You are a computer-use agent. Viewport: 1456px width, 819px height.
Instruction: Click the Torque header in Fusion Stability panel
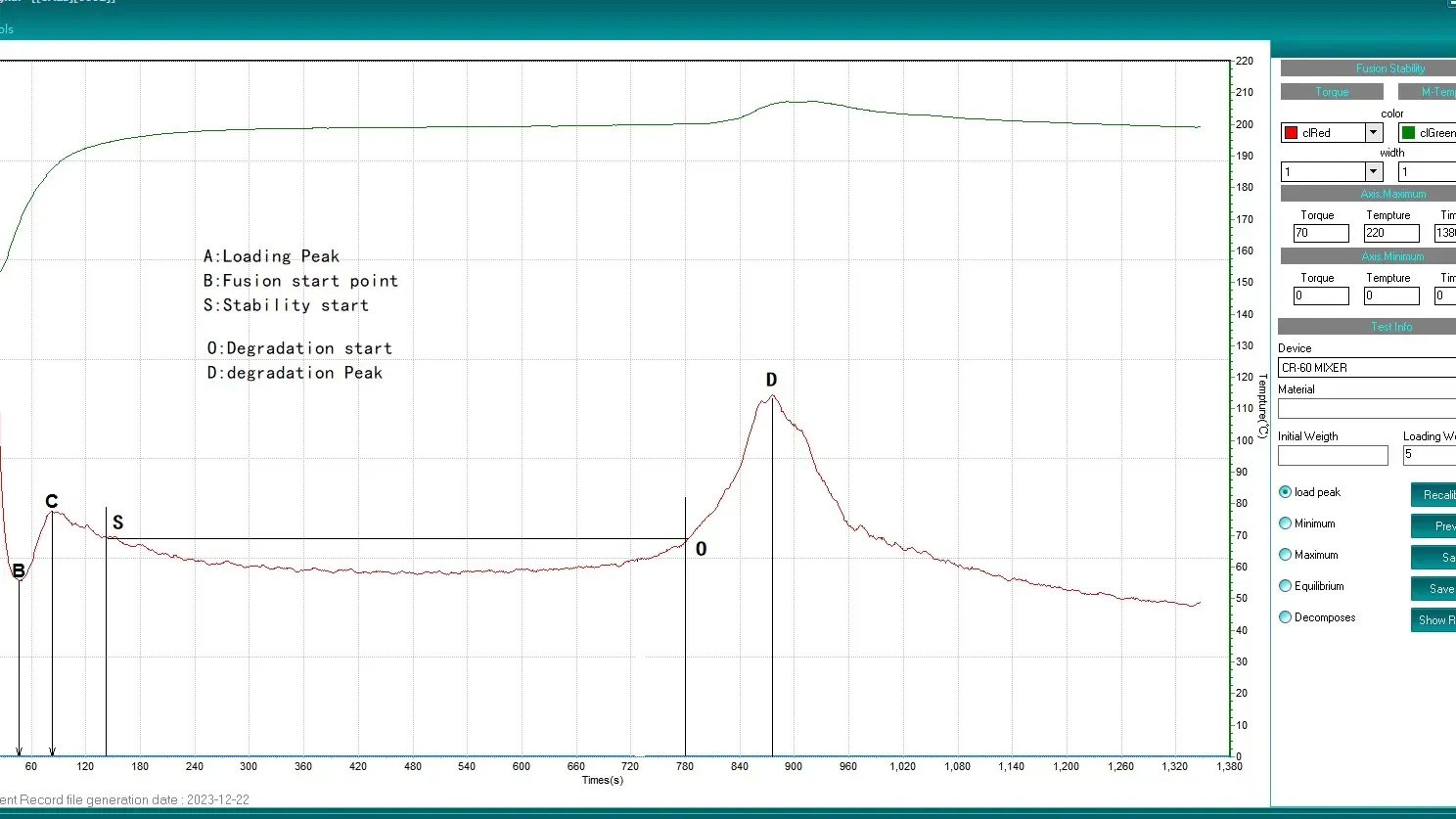tap(1332, 92)
